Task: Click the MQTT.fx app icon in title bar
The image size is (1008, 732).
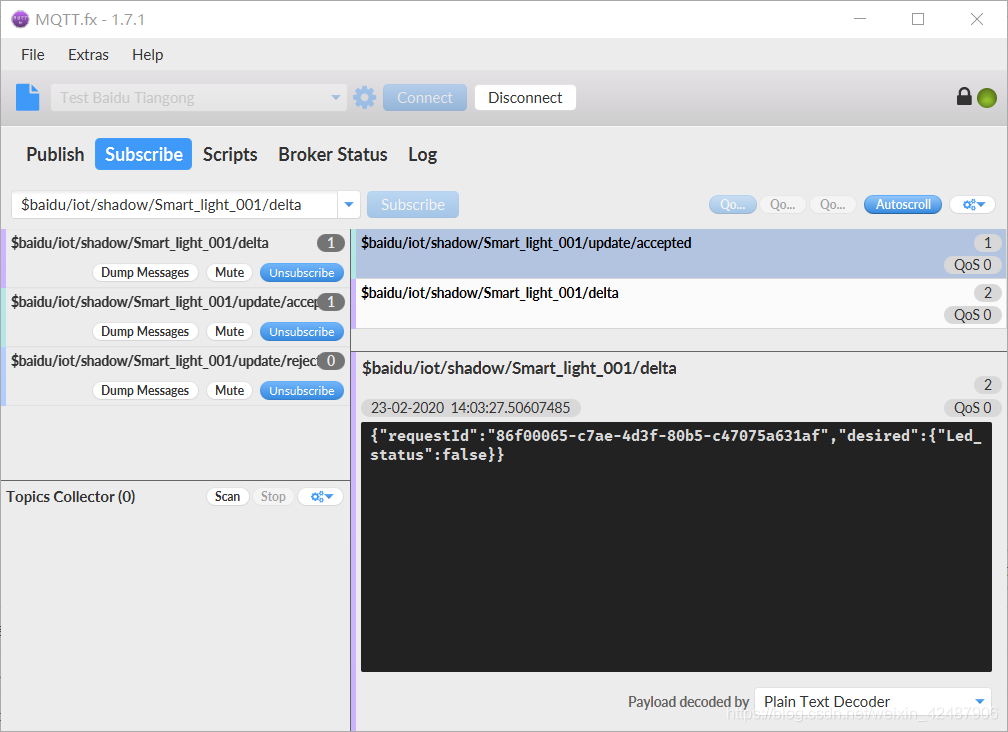Action: (x=21, y=19)
